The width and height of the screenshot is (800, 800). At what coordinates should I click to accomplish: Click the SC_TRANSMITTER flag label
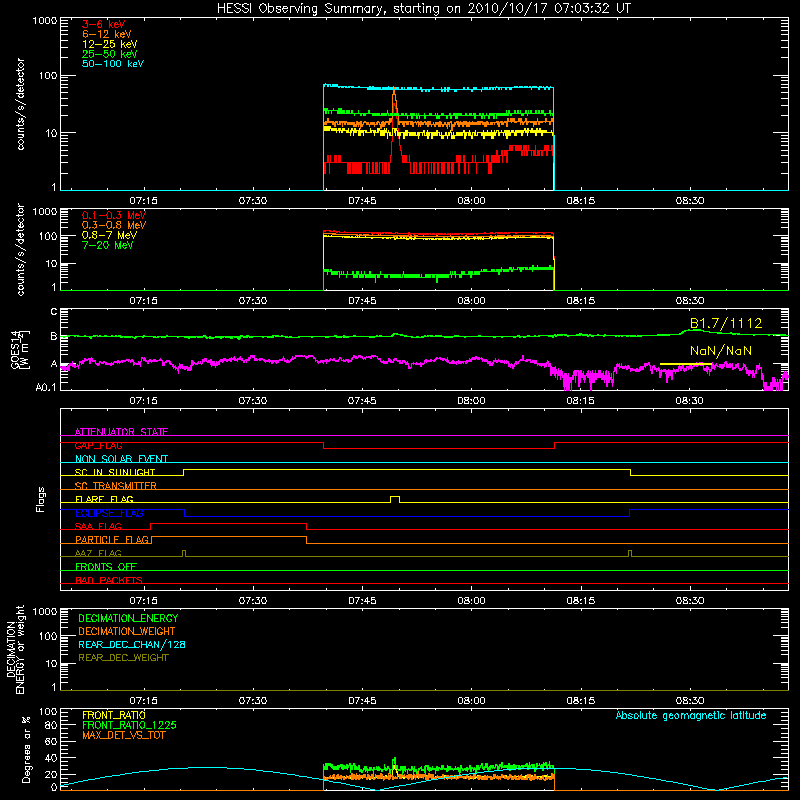[116, 486]
